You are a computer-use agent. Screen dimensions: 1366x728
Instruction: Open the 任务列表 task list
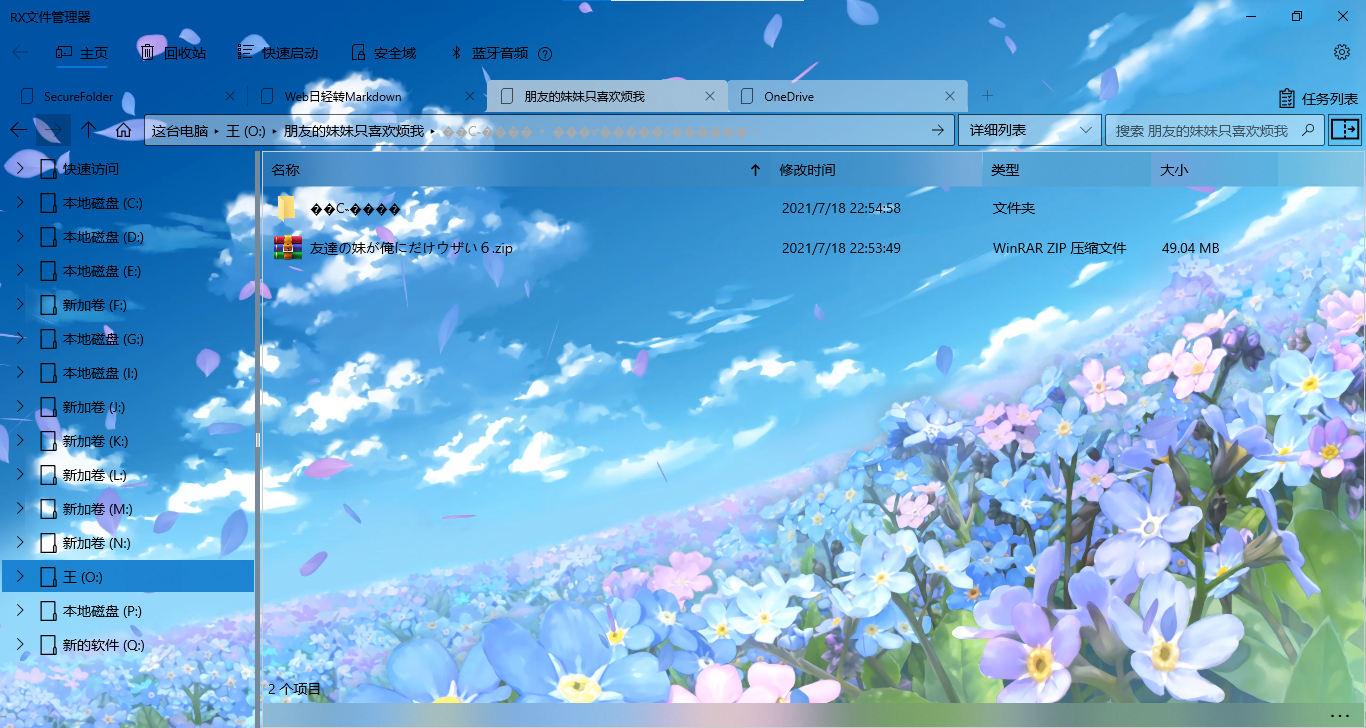click(1318, 98)
